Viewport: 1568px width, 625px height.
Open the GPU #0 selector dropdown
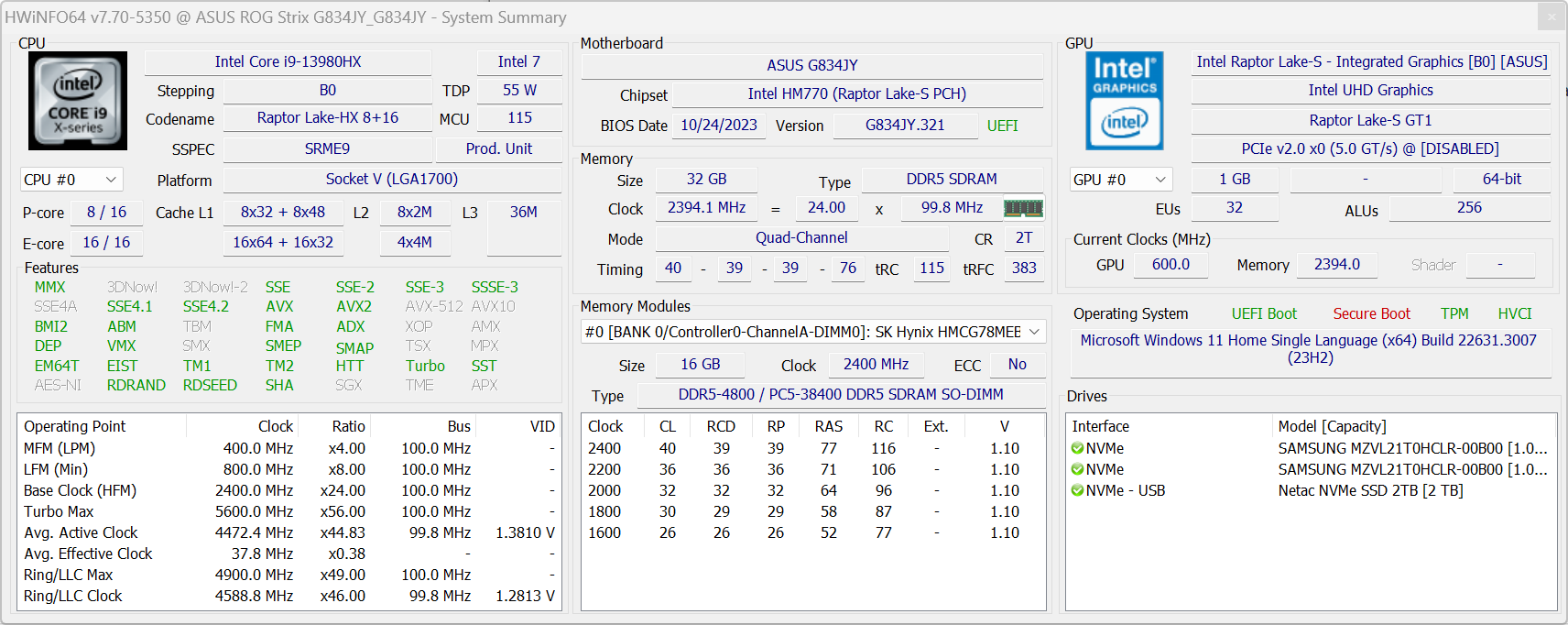tap(1121, 180)
